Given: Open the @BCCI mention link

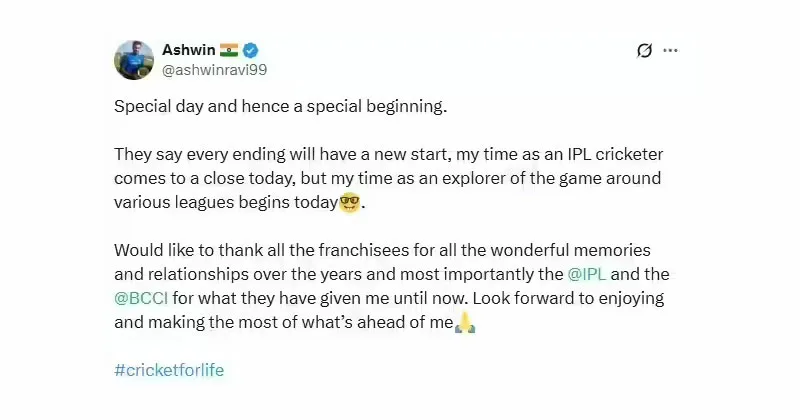Looking at the screenshot, I should pos(141,298).
